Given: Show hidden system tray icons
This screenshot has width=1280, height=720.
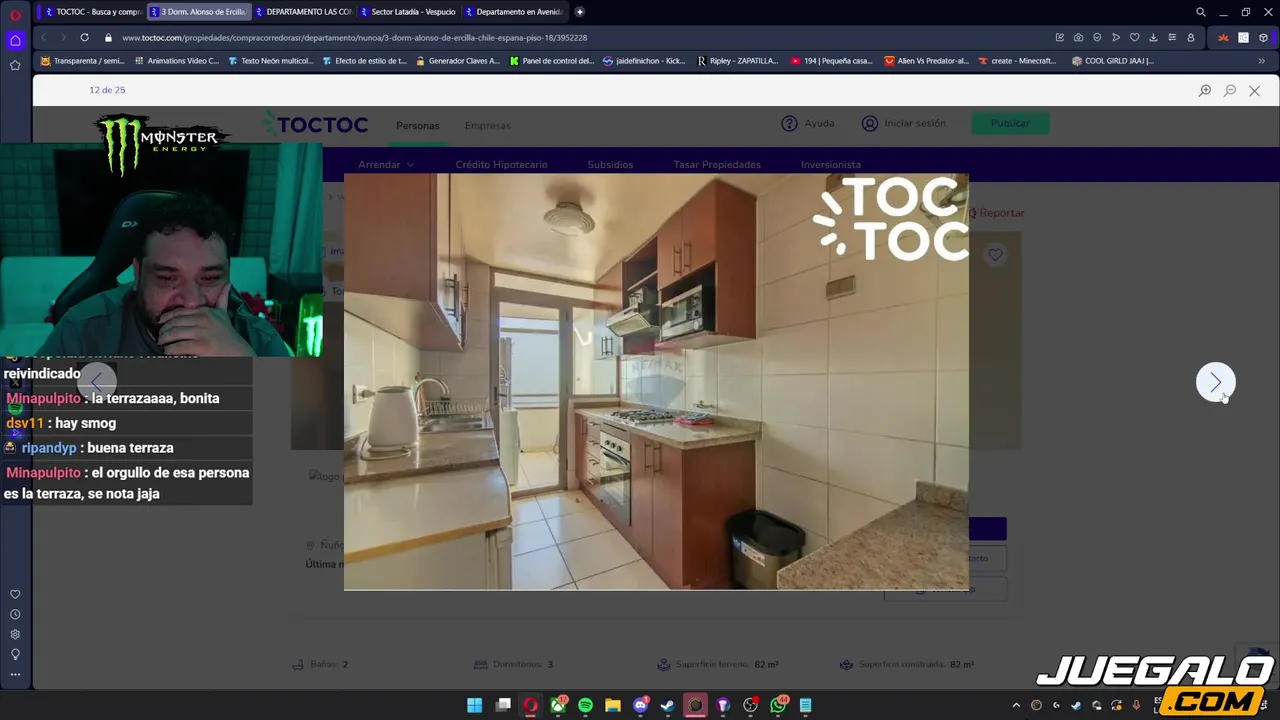Looking at the screenshot, I should click(1016, 705).
